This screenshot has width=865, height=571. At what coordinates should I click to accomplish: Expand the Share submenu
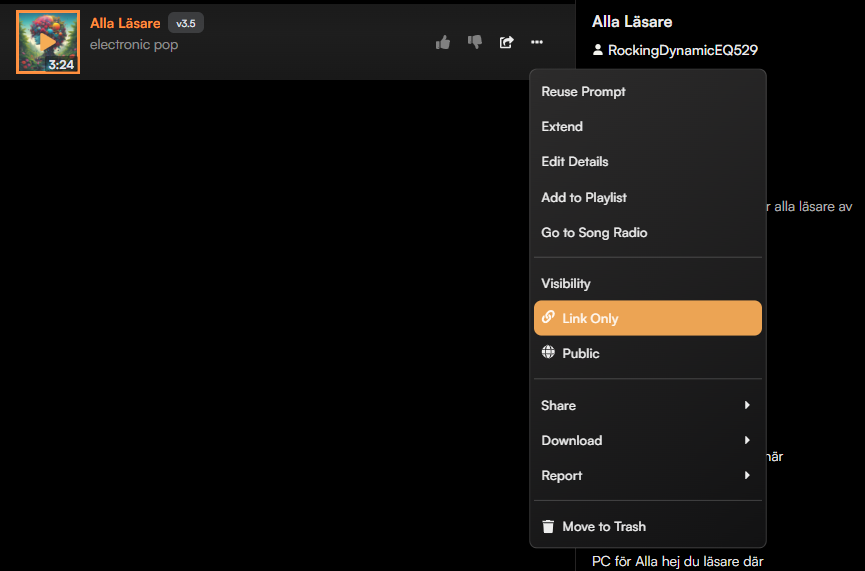647,405
